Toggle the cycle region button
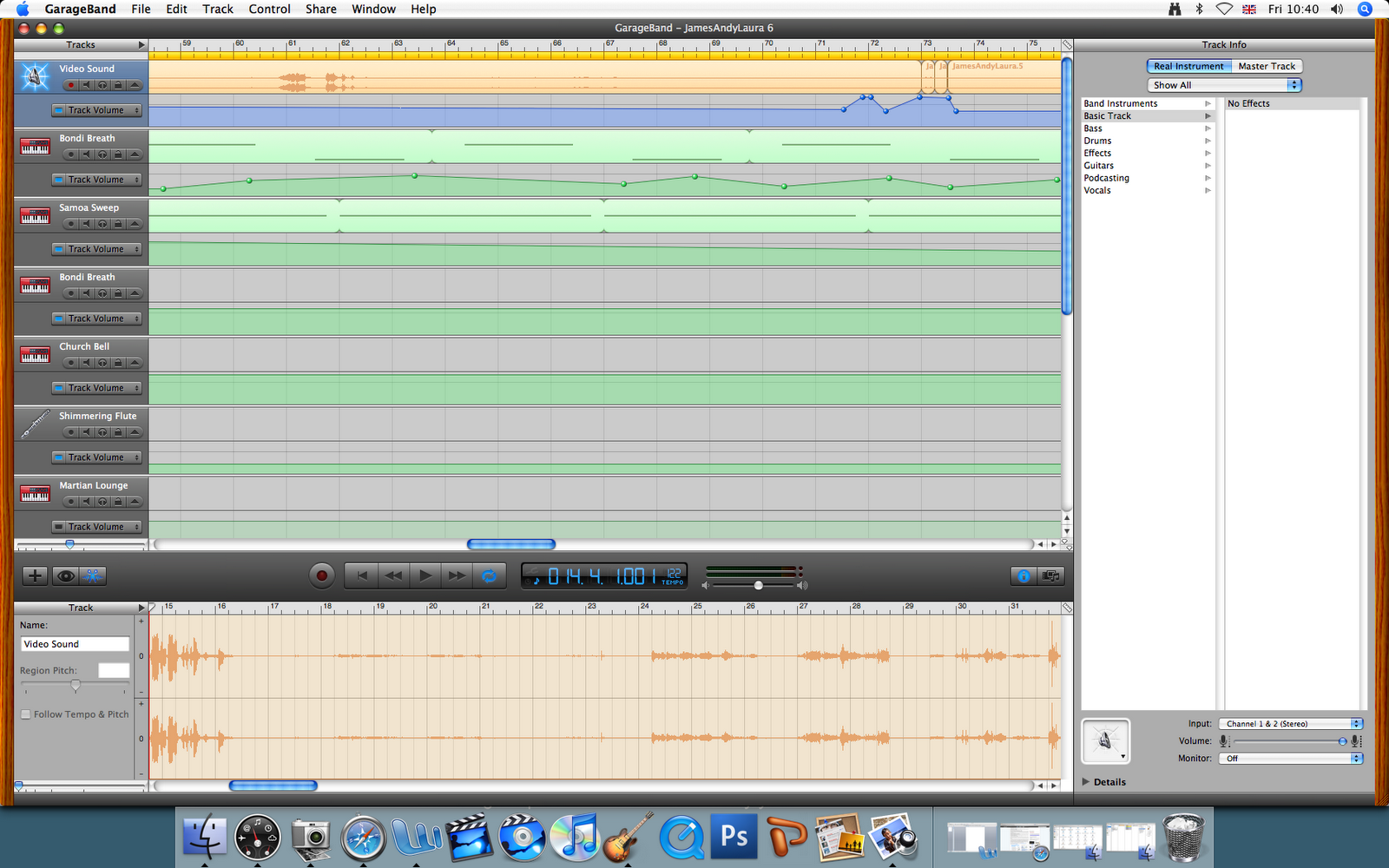 (489, 575)
